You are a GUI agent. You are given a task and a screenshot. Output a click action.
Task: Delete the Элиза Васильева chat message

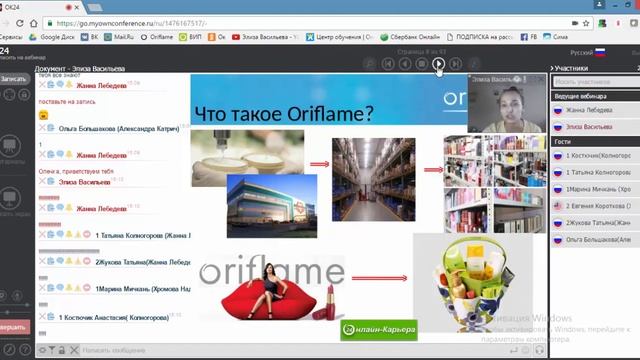(42, 181)
